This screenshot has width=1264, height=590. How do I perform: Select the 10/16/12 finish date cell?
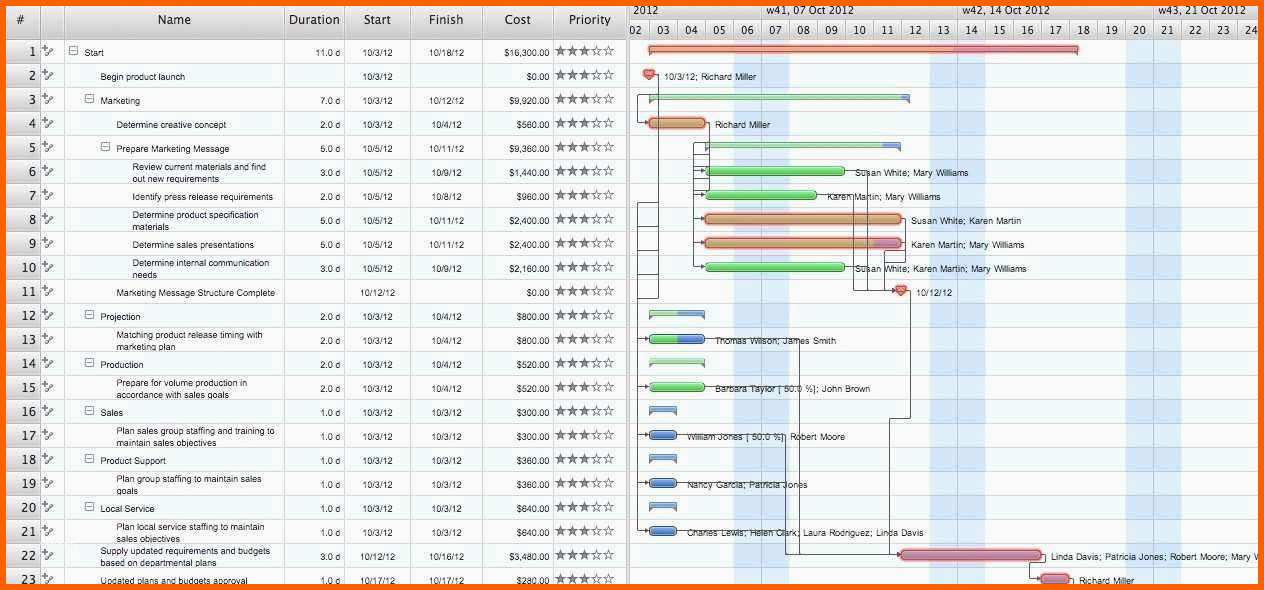coord(446,556)
